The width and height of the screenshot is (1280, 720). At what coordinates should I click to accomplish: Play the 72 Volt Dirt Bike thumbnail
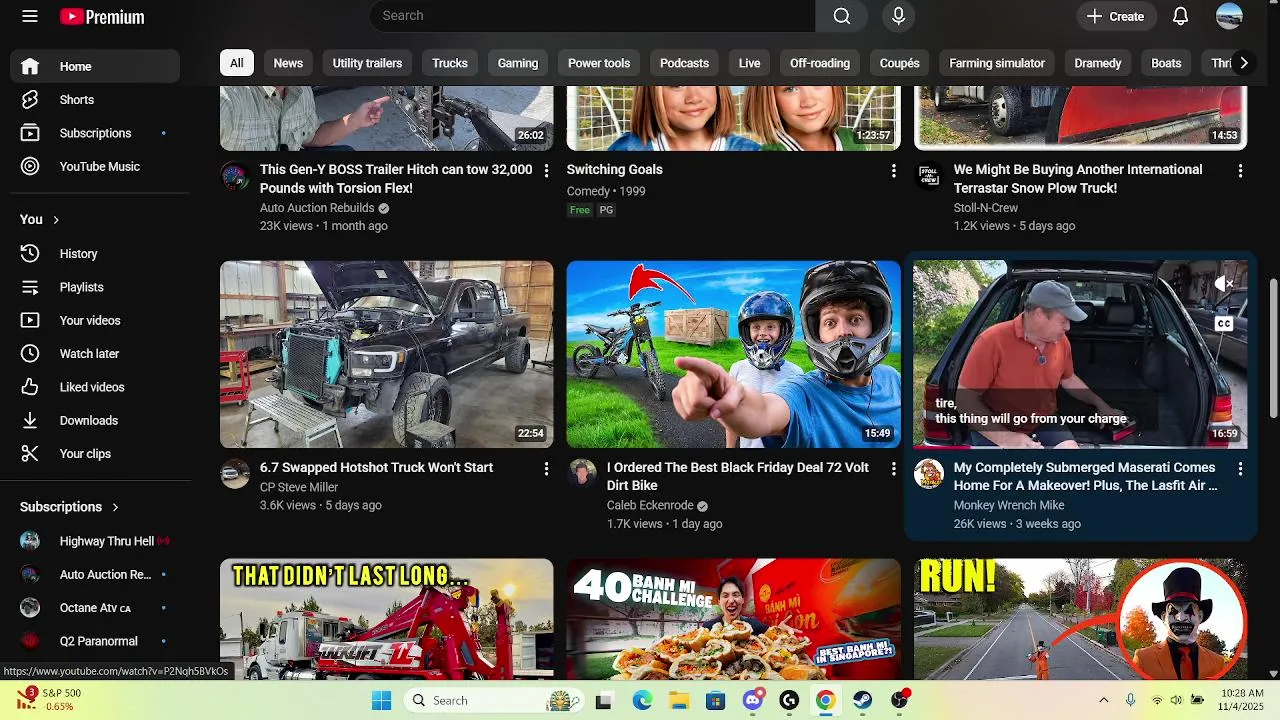(733, 354)
